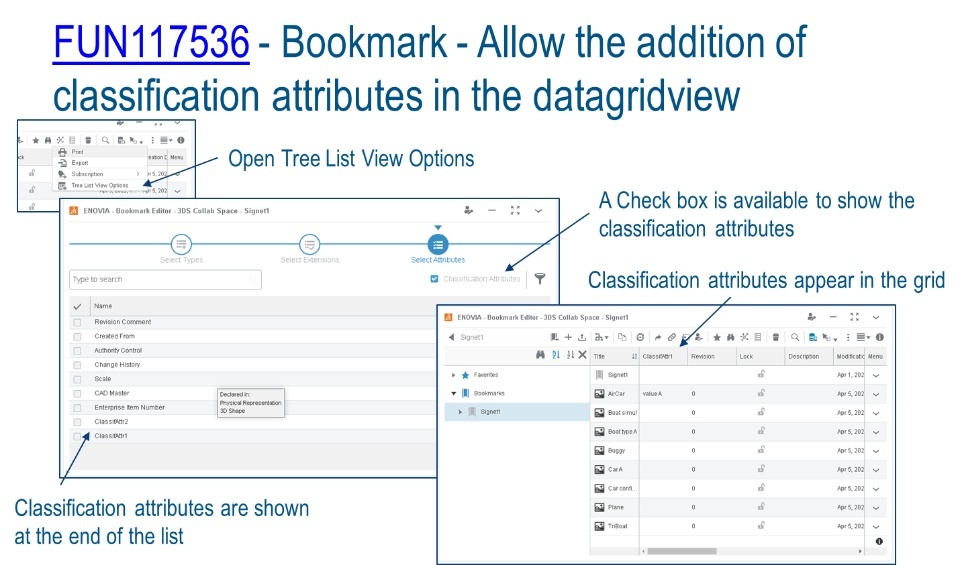This screenshot has height=565, width=960.
Task: Check the Authority Control checkbox
Action: pos(77,351)
